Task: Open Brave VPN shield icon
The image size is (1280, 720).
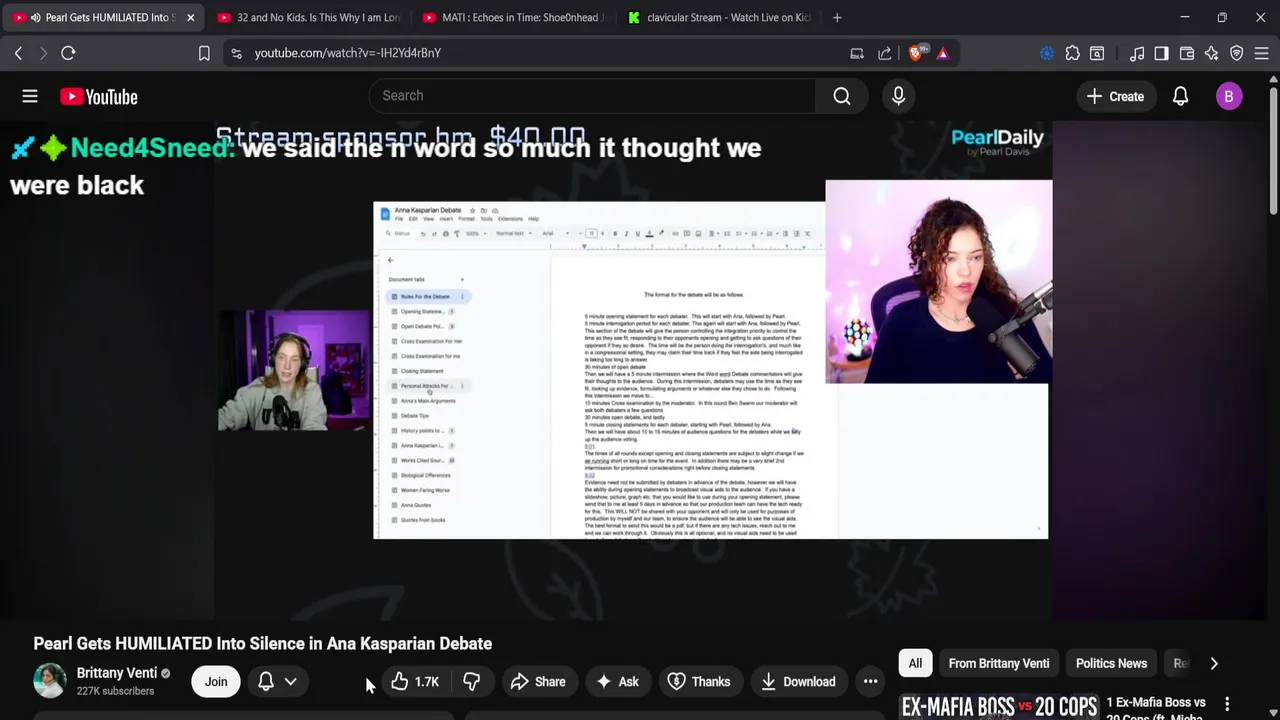Action: click(x=1236, y=53)
